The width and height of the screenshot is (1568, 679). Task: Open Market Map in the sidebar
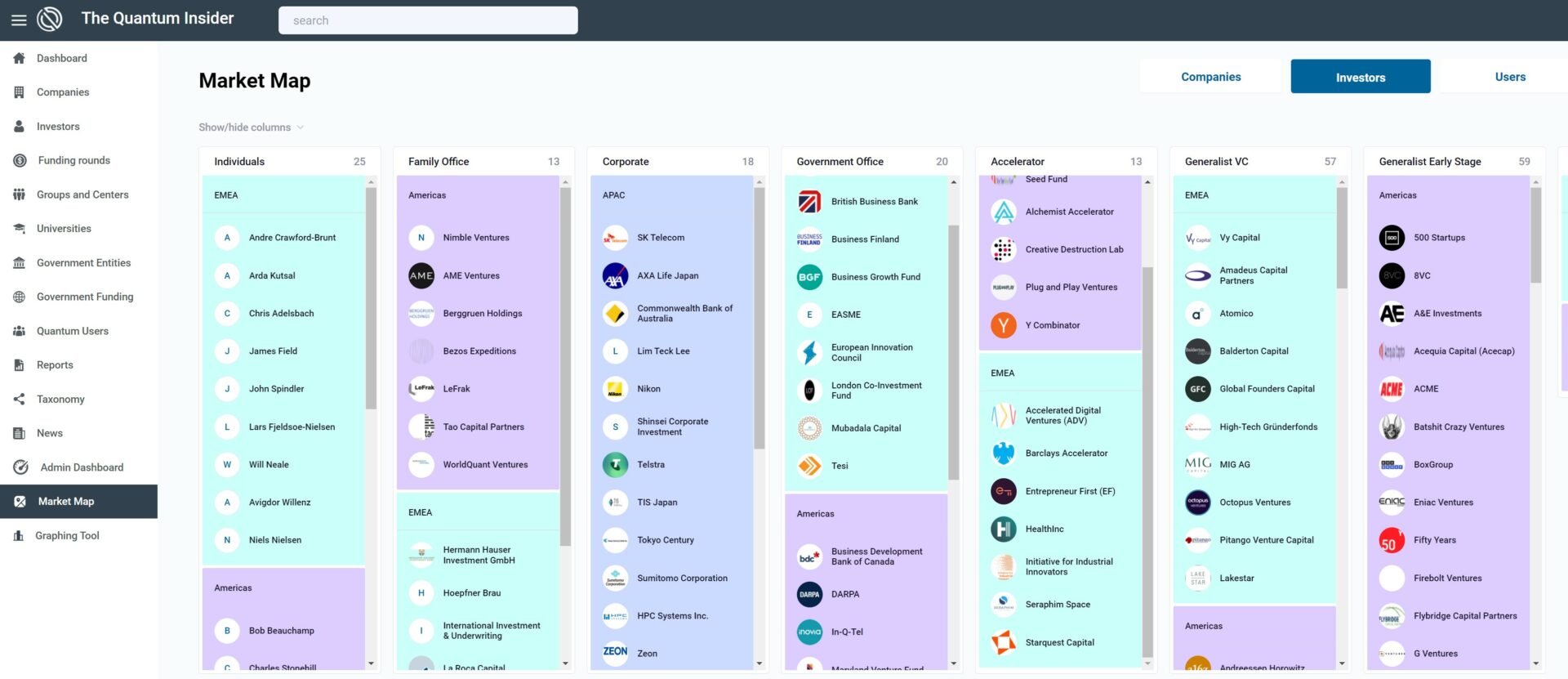[x=78, y=502]
